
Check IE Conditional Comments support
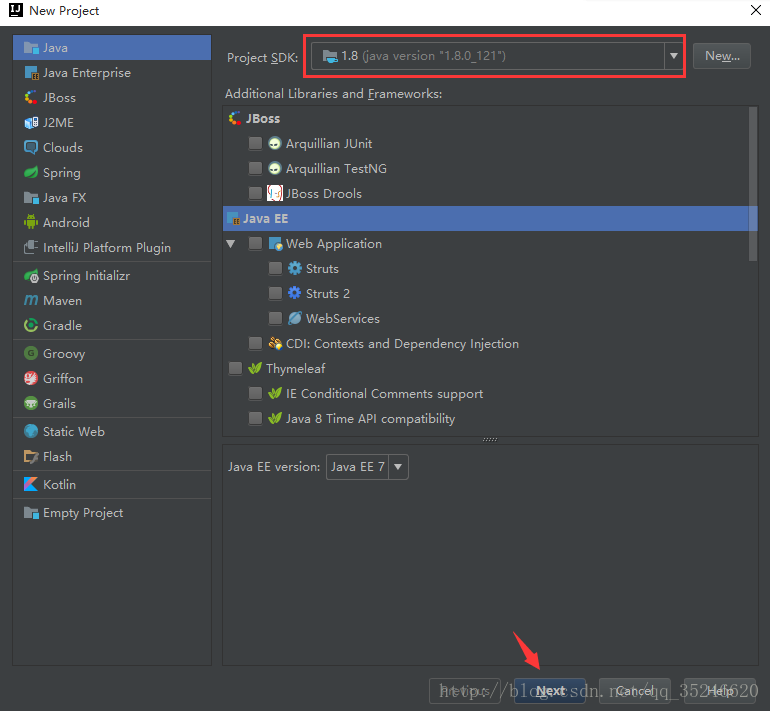tap(255, 393)
